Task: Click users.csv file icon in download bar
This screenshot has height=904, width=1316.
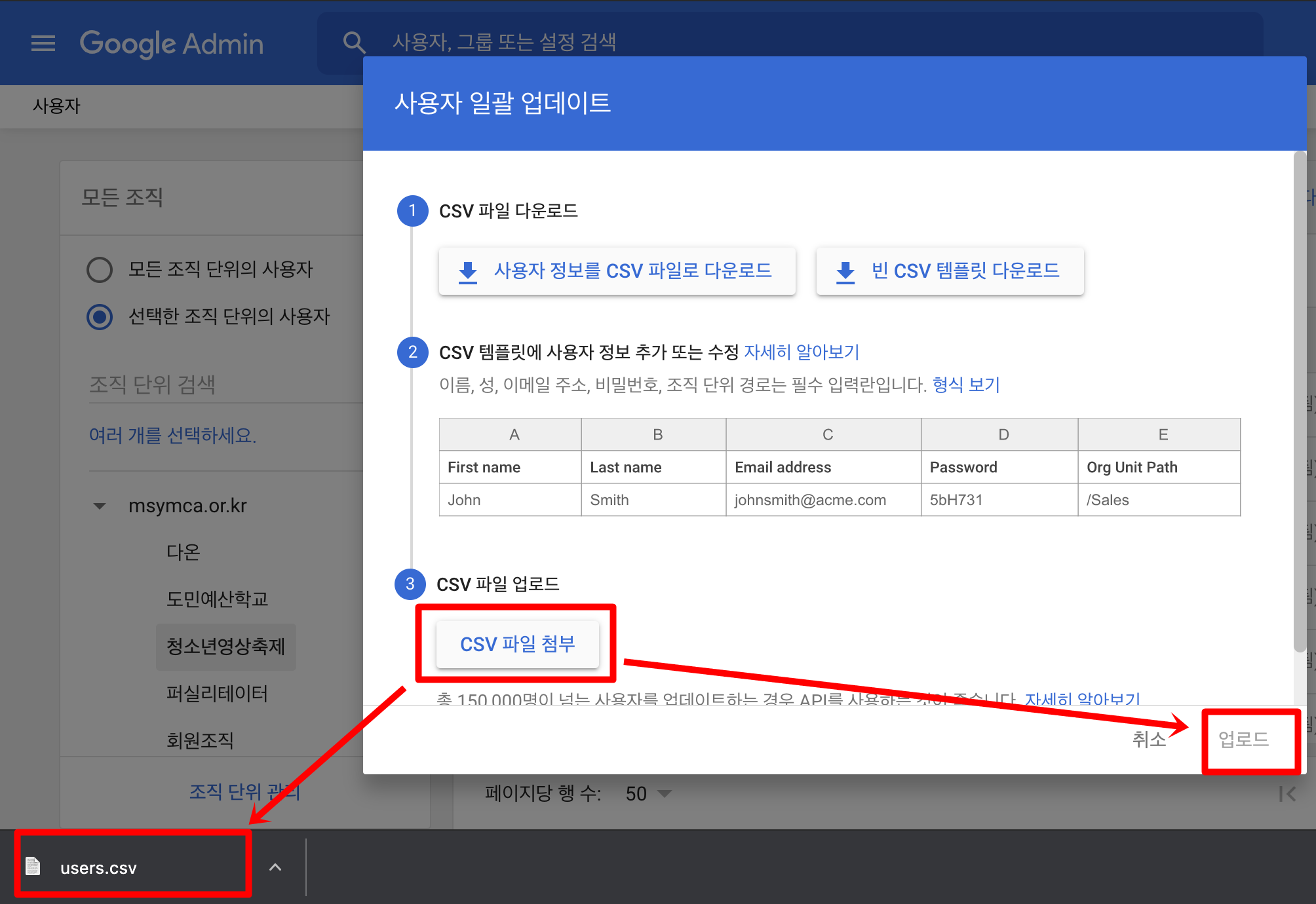Action: 33,867
